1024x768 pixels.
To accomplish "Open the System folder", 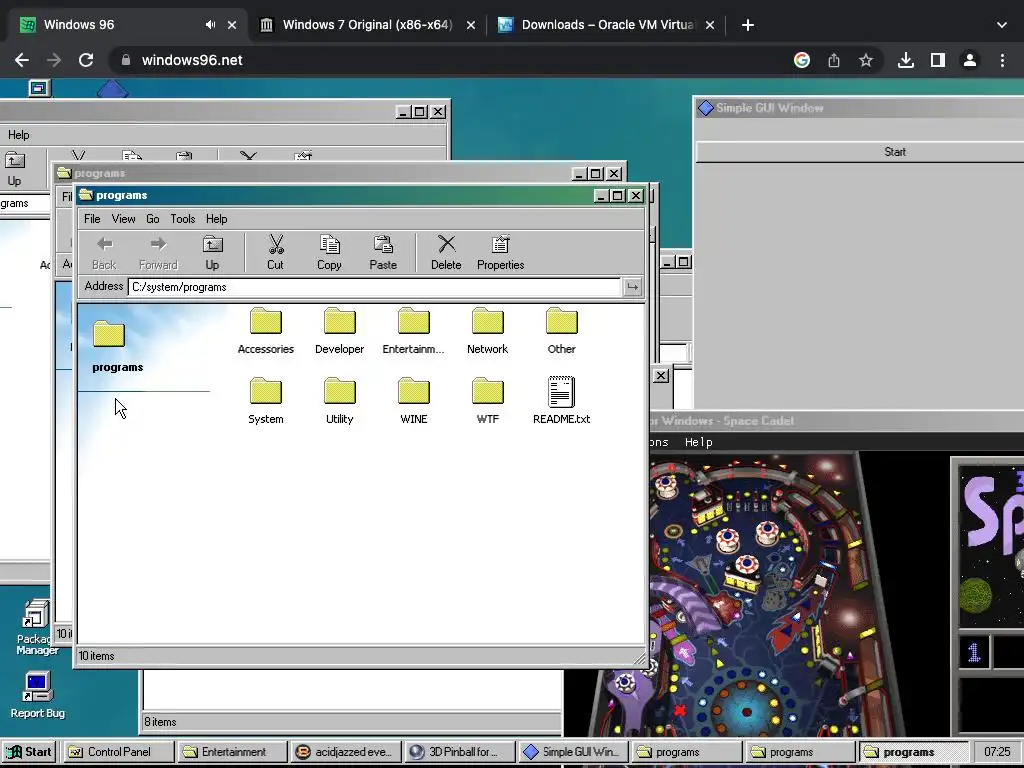I will click(x=266, y=401).
